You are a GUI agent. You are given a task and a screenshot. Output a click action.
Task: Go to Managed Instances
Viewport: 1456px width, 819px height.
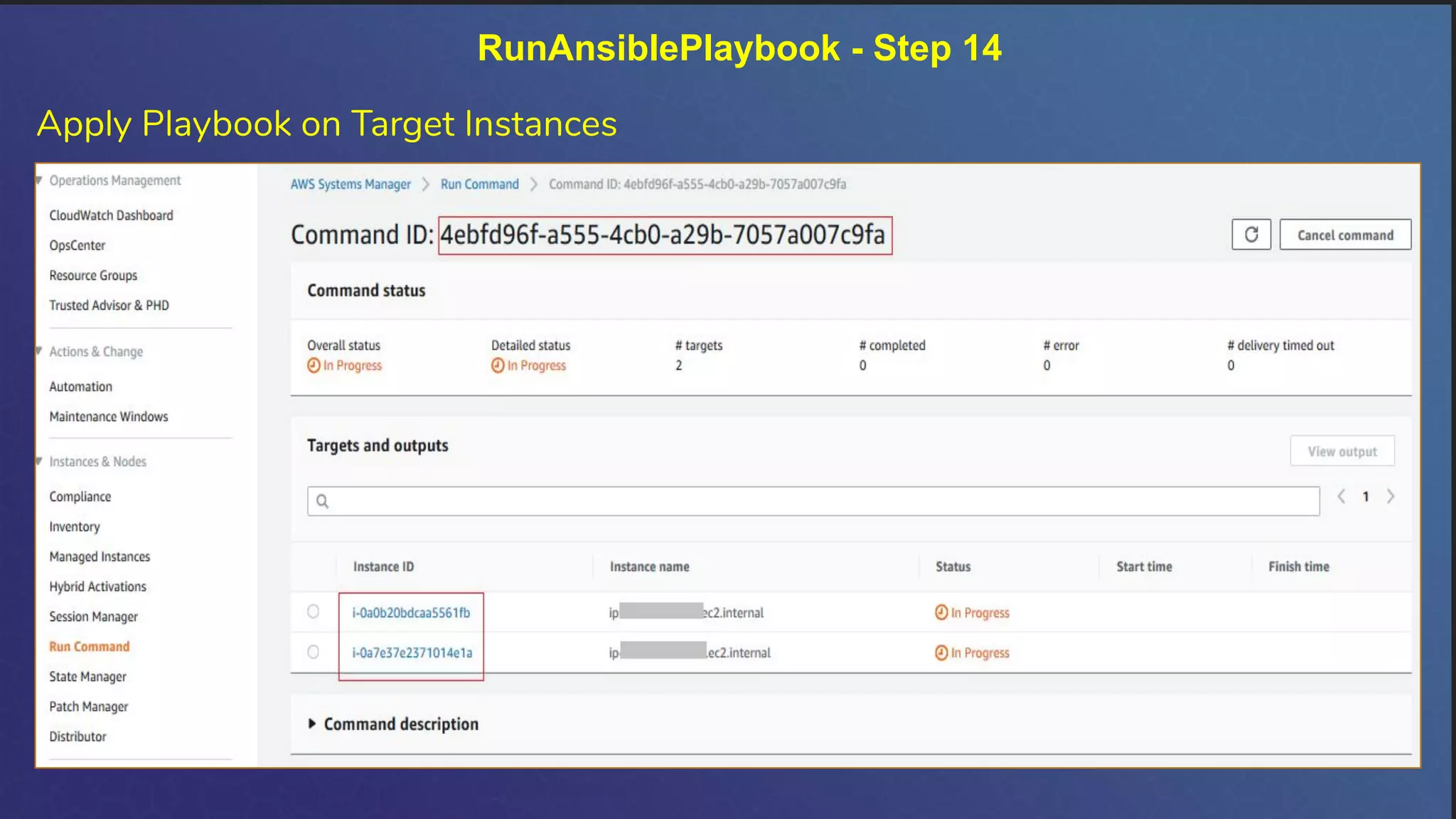pyautogui.click(x=100, y=557)
